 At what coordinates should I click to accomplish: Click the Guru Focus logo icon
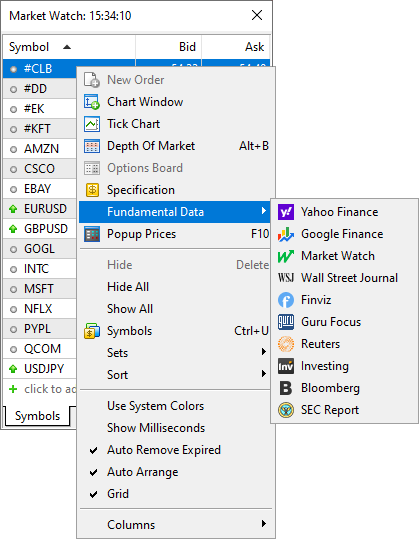tap(286, 322)
